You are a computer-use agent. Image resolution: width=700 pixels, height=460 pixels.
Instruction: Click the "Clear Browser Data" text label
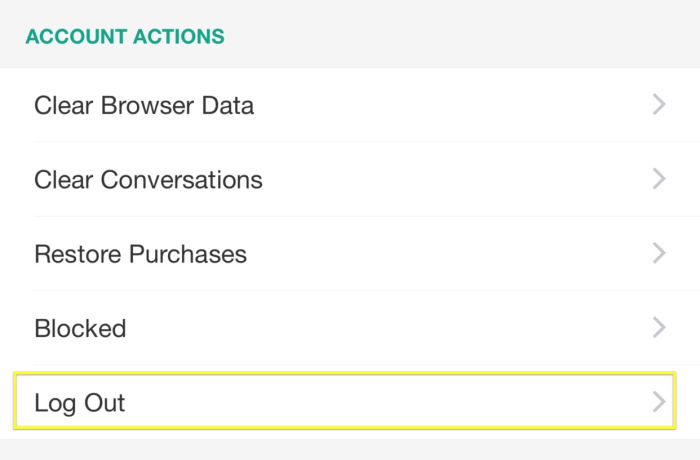click(x=144, y=105)
